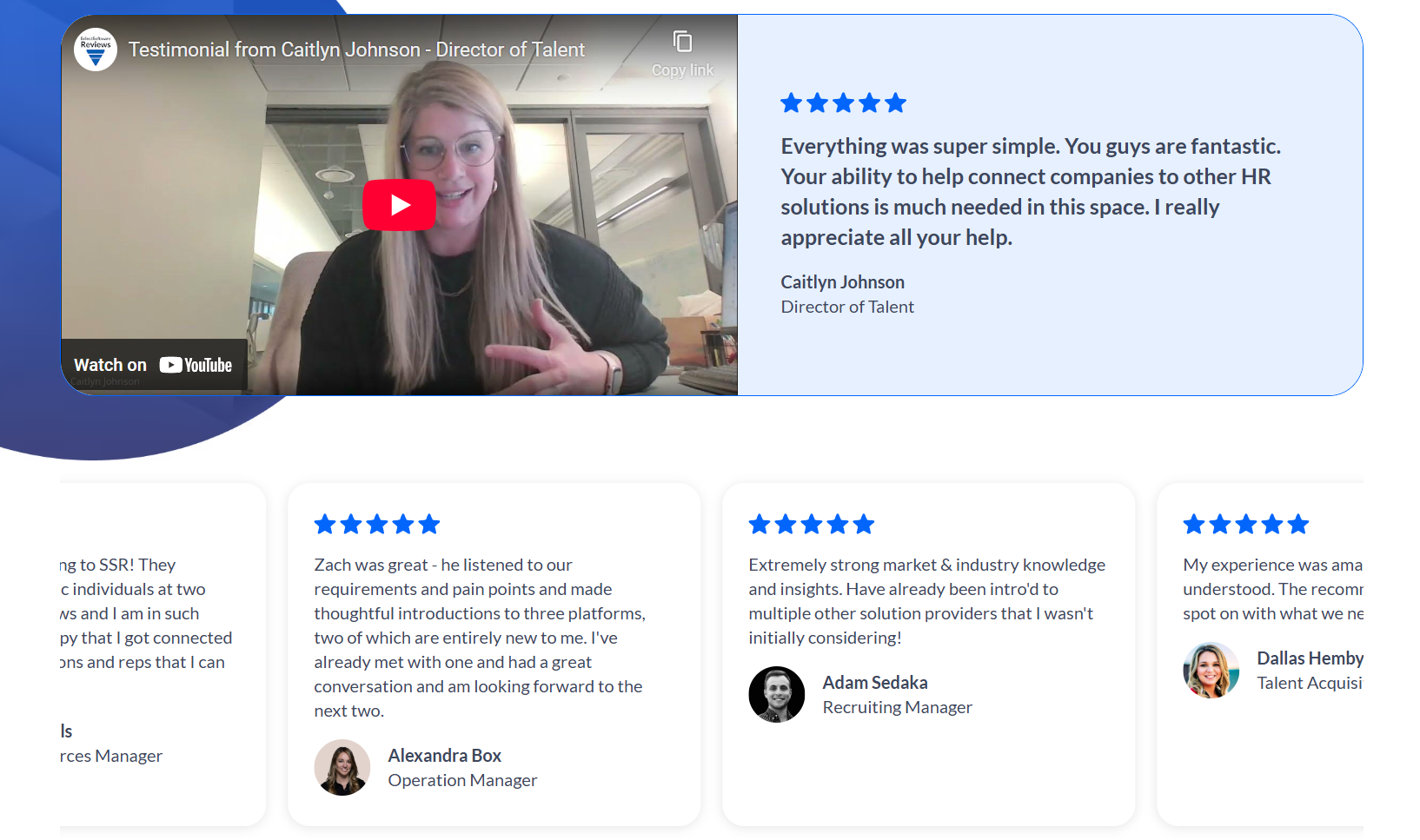Click the Watch on YouTube button
This screenshot has height=840, width=1420.
pos(154,365)
